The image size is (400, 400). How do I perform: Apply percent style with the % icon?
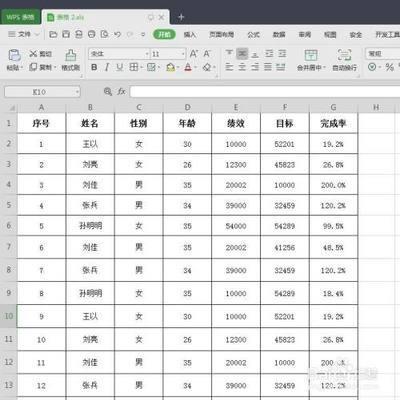pyautogui.click(x=389, y=67)
